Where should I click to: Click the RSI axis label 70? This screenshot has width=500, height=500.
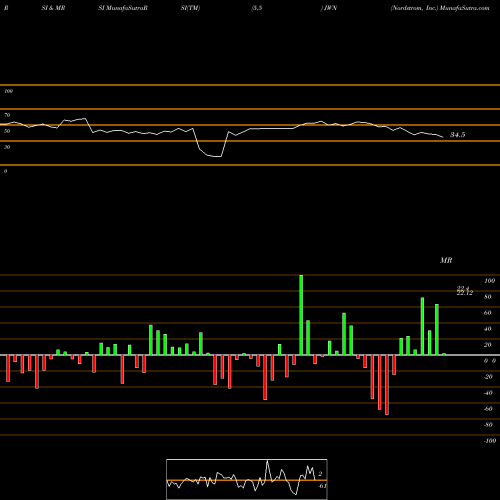pyautogui.click(x=7, y=115)
